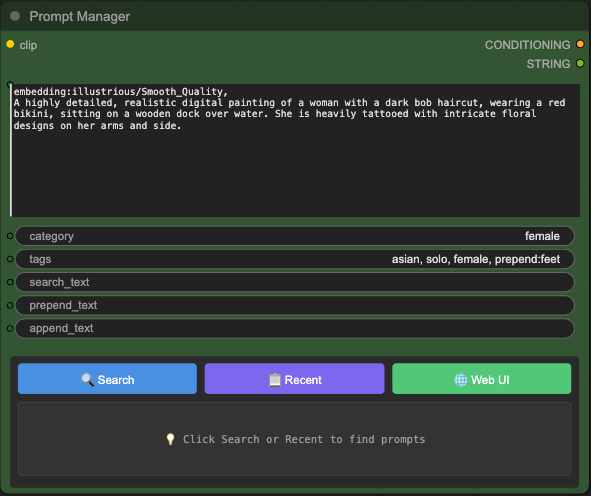Click the embedding:illustrious/Smooth_Quality line
The height and width of the screenshot is (496, 591).
[121, 92]
